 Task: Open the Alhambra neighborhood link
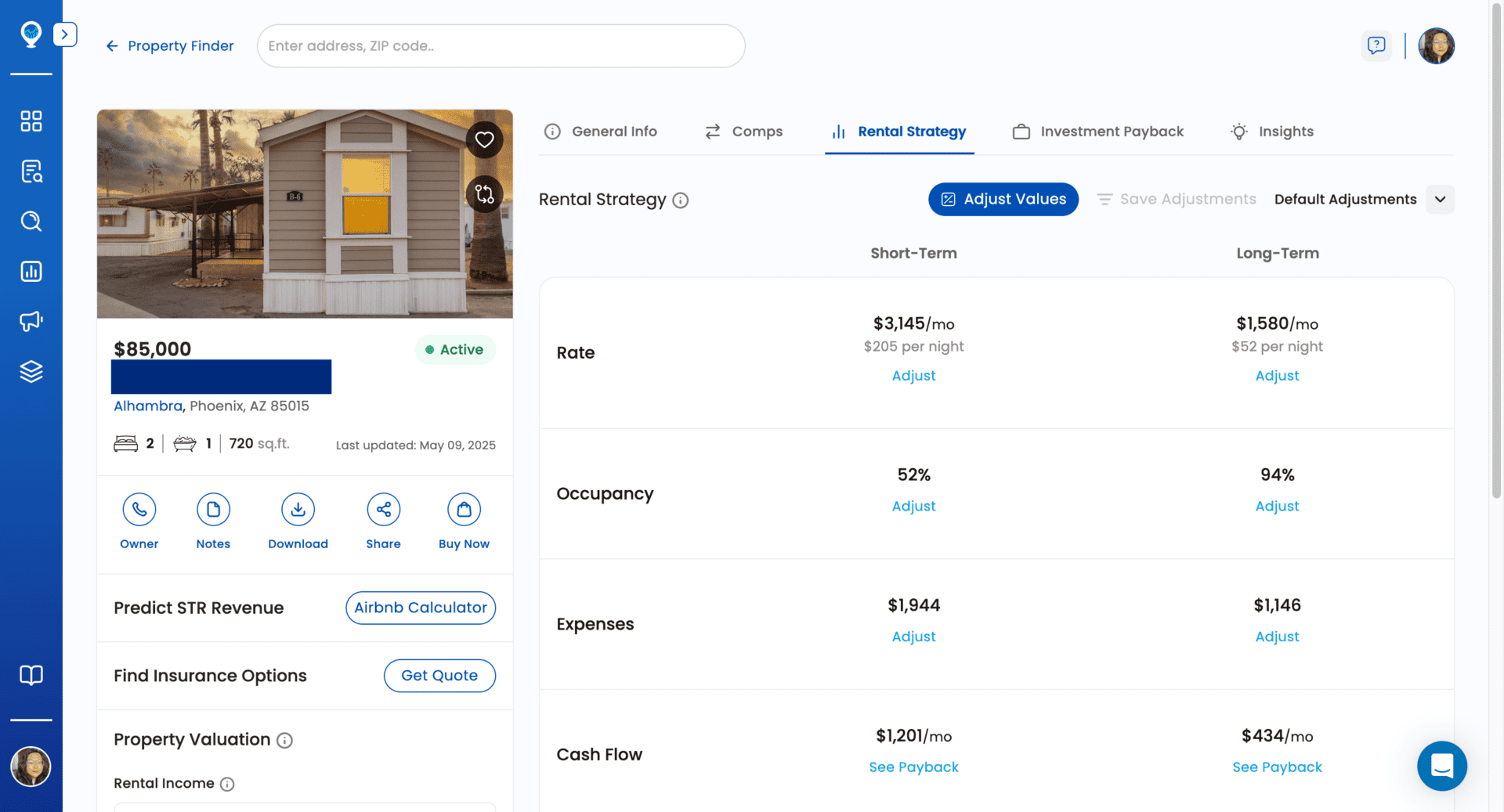(147, 406)
